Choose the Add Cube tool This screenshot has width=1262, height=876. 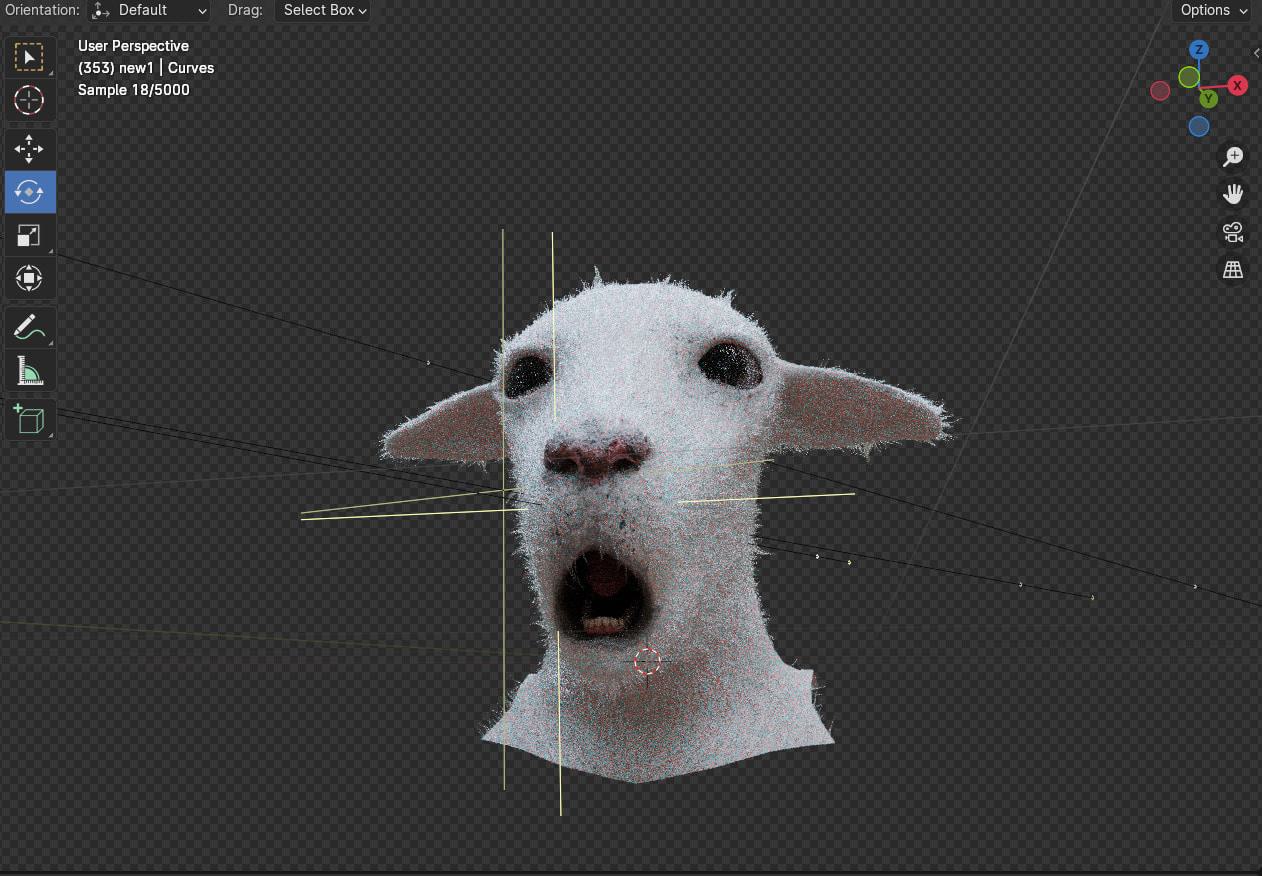[29, 419]
